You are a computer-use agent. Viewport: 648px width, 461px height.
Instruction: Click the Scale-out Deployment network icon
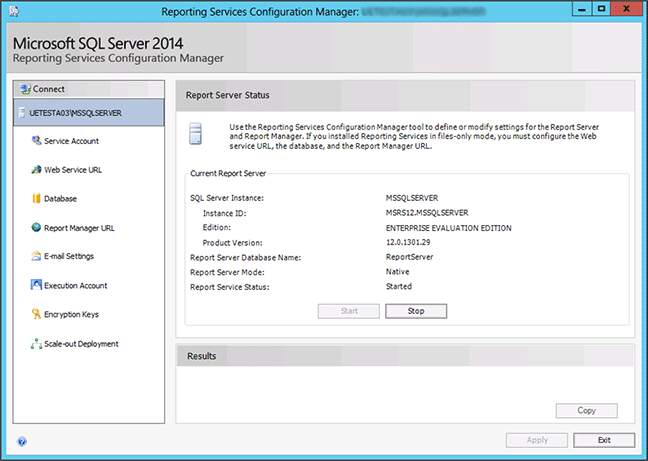tap(36, 344)
